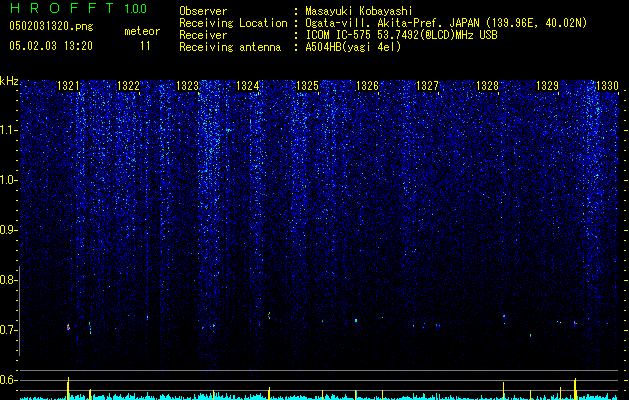The image size is (629, 400).
Task: Click observer name Masayuki Kobayashi
Action: click(x=359, y=11)
